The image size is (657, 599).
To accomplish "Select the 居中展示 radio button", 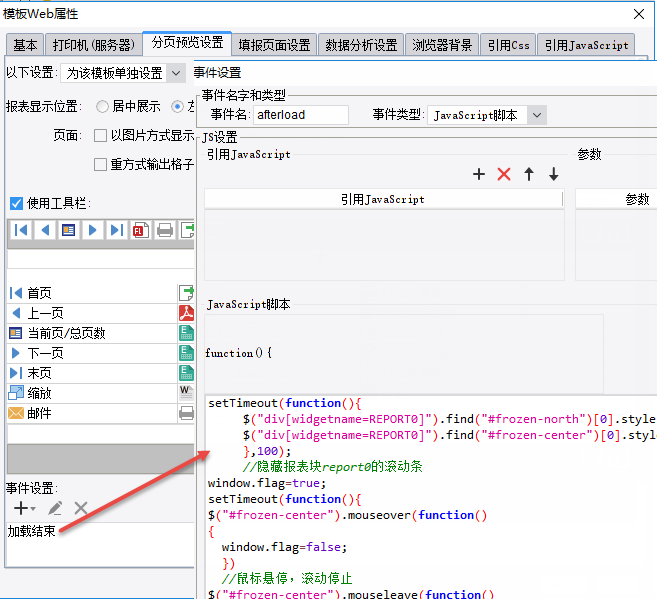I will click(x=102, y=106).
